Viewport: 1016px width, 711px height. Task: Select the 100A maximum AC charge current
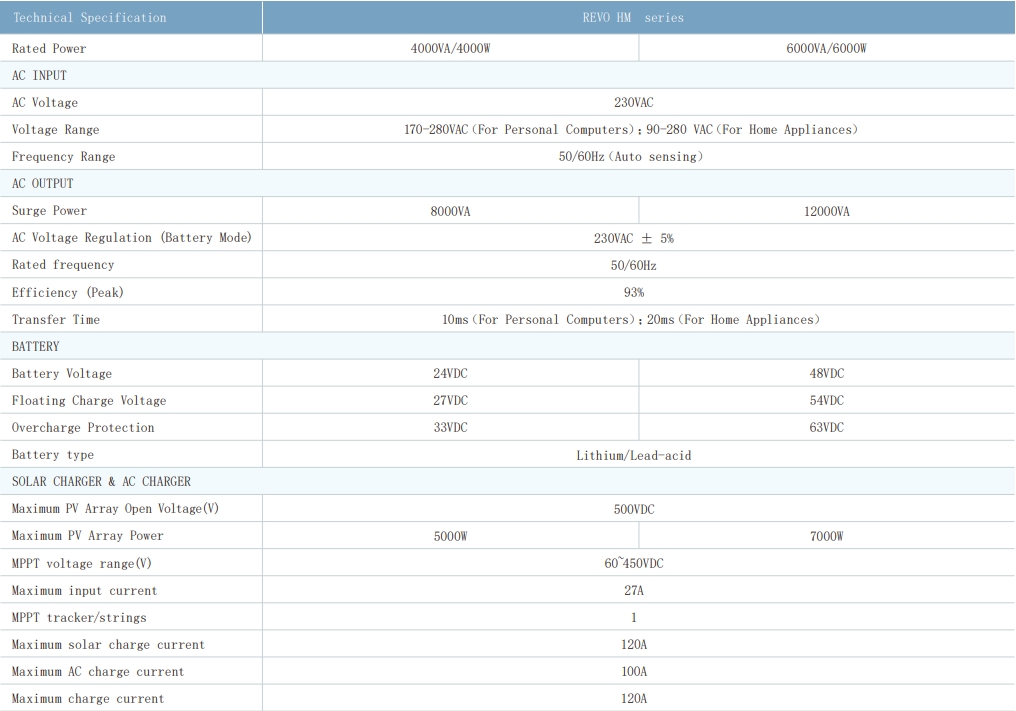pos(633,671)
